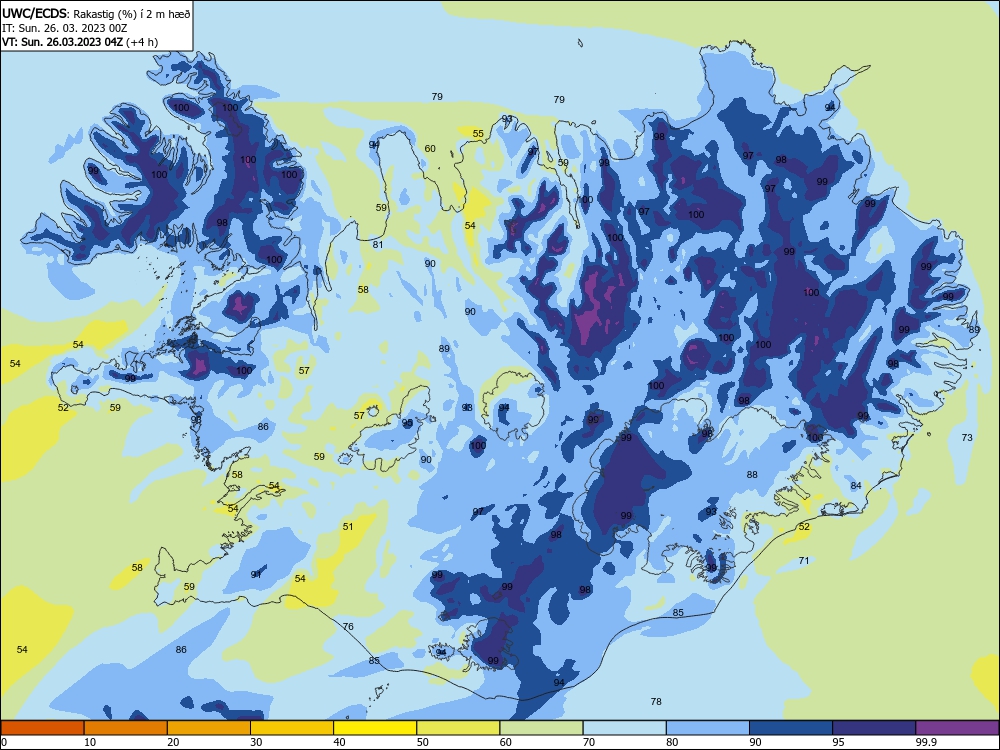Click the initial time 'IT: Sun. 26. 03. 2023 00Z'

(64, 28)
